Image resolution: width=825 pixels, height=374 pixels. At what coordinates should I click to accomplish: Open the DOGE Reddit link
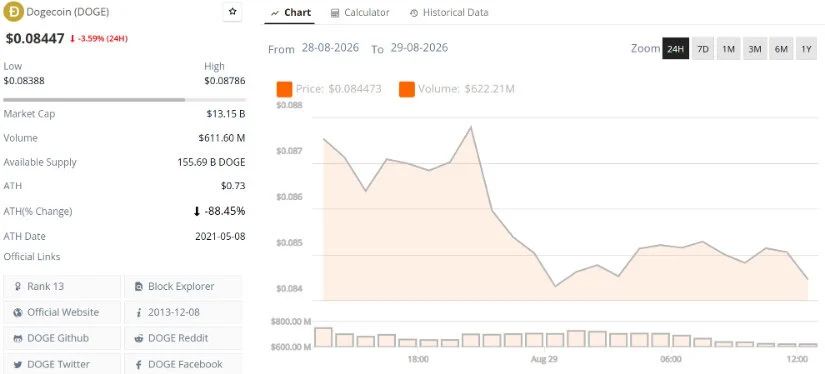point(183,338)
